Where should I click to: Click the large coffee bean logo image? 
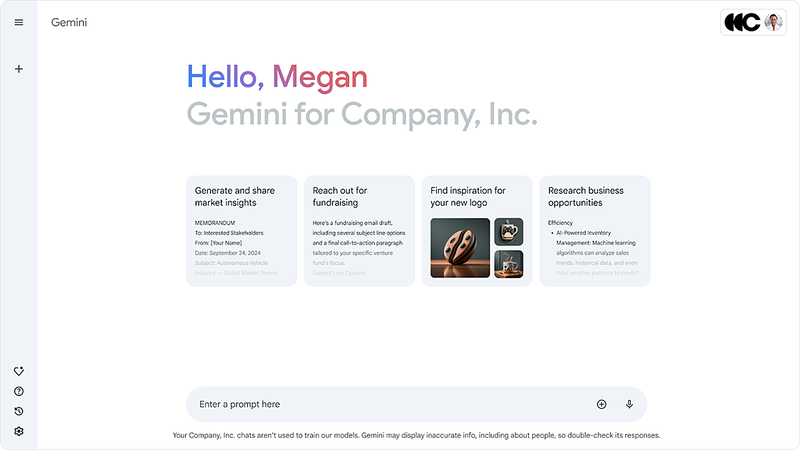click(x=460, y=248)
